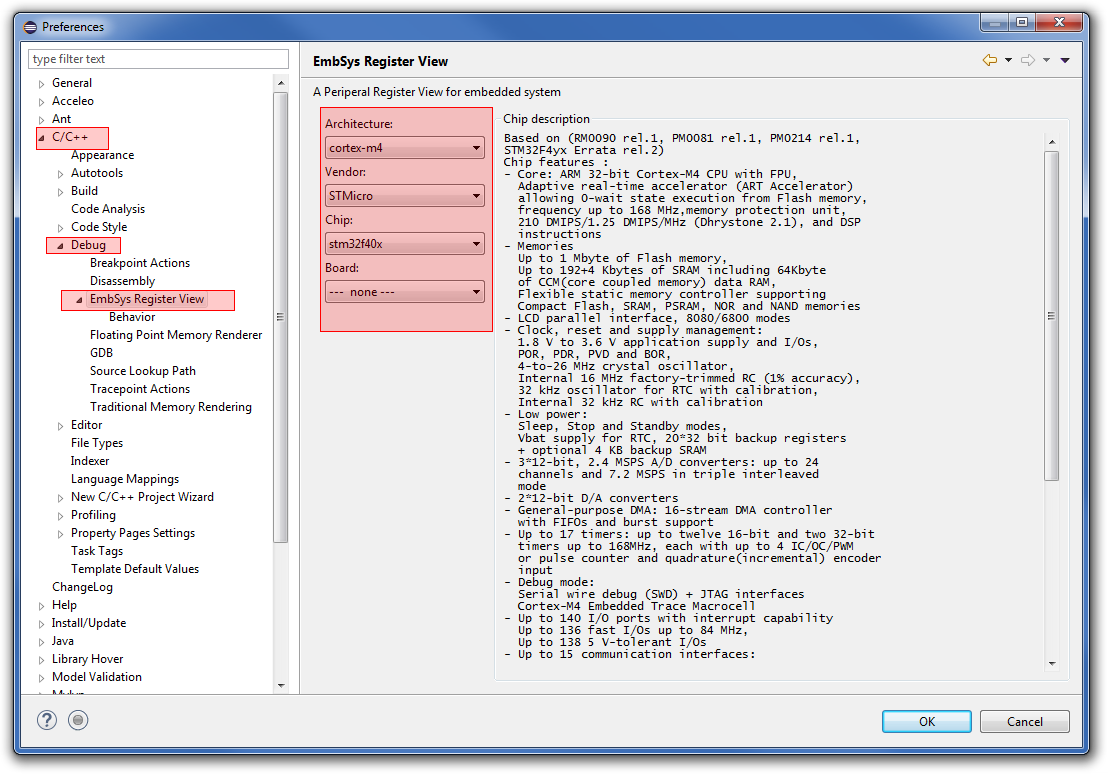Expand the General tree node
This screenshot has width=1108, height=774.
tap(41, 84)
